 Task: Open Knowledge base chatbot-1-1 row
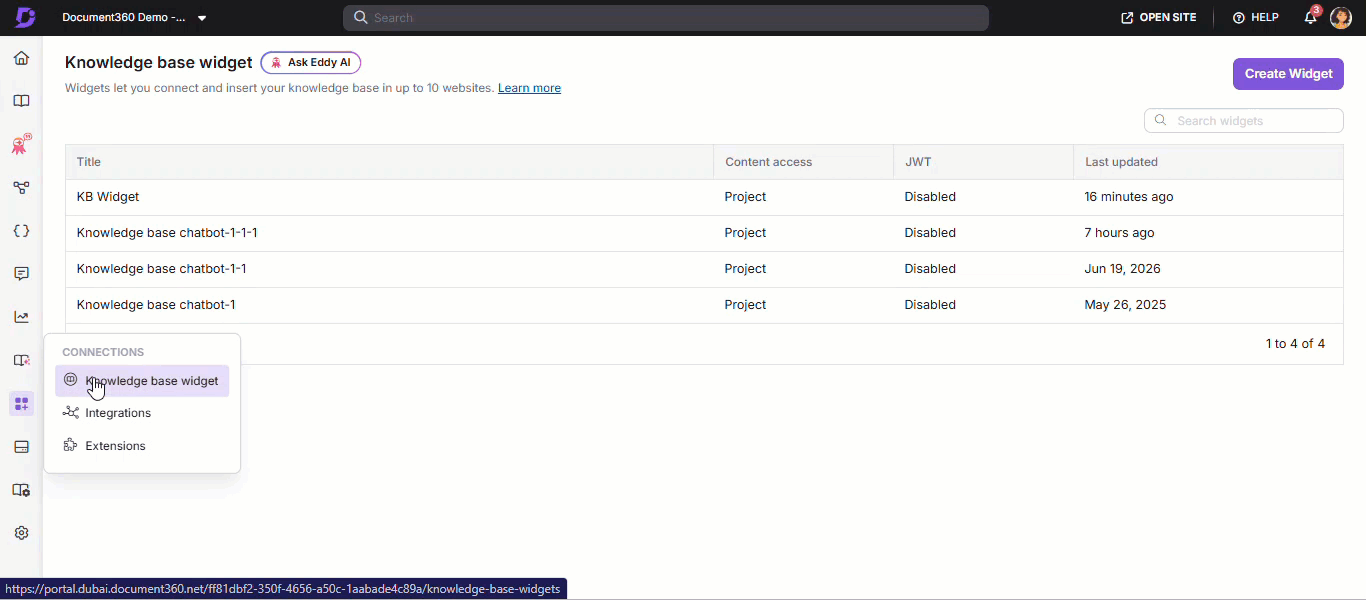pos(704,269)
